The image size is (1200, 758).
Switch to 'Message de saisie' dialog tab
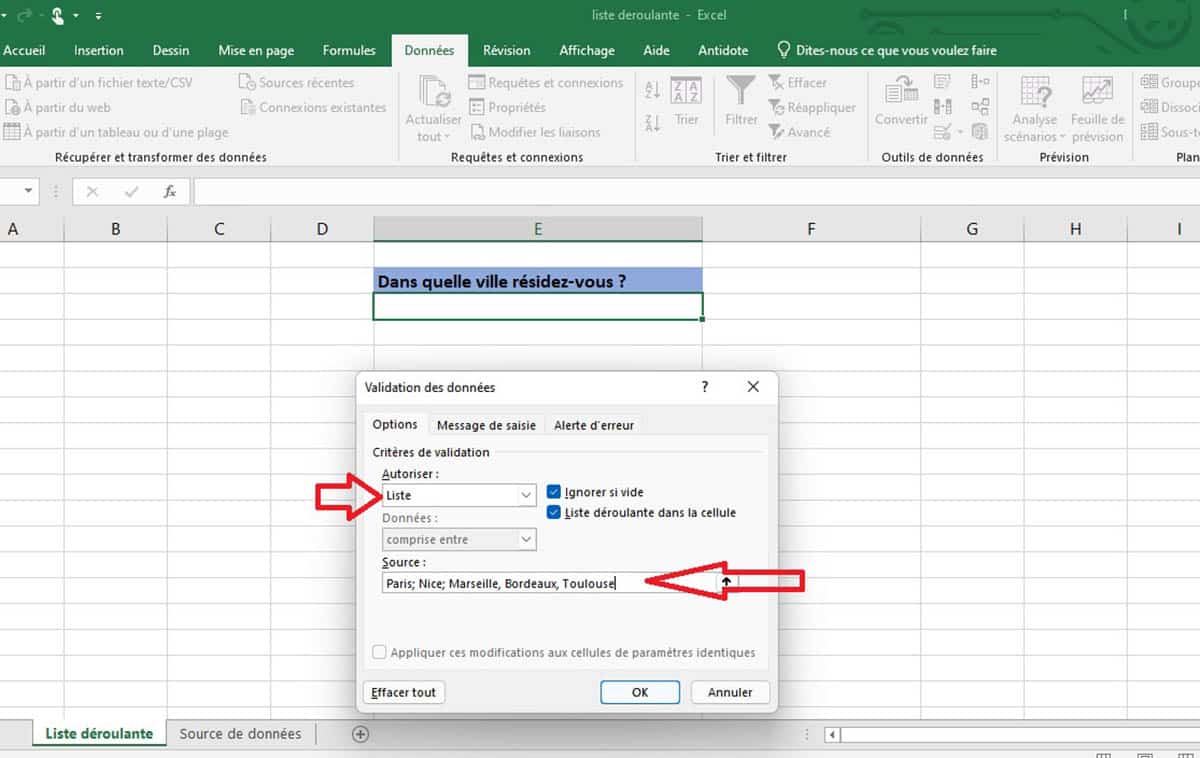click(x=486, y=425)
